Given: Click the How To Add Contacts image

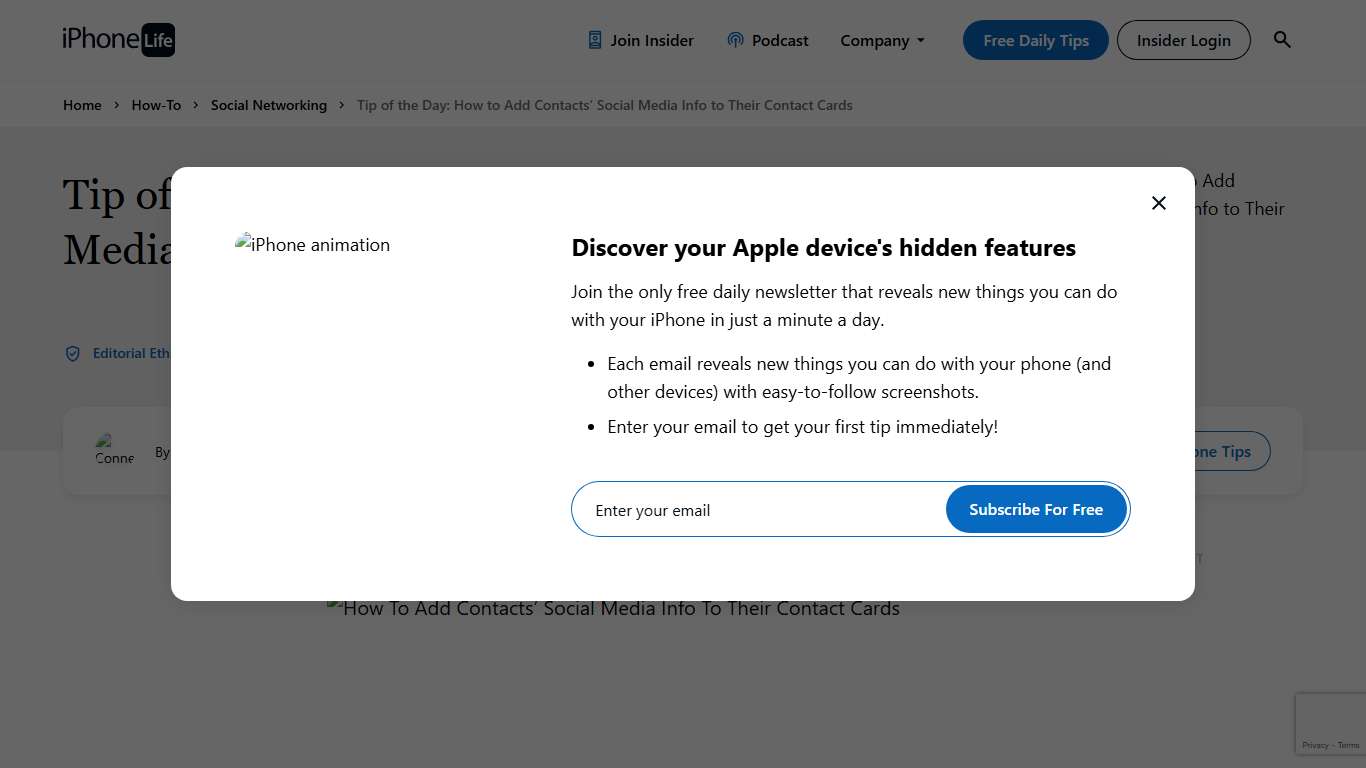Looking at the screenshot, I should (x=613, y=608).
